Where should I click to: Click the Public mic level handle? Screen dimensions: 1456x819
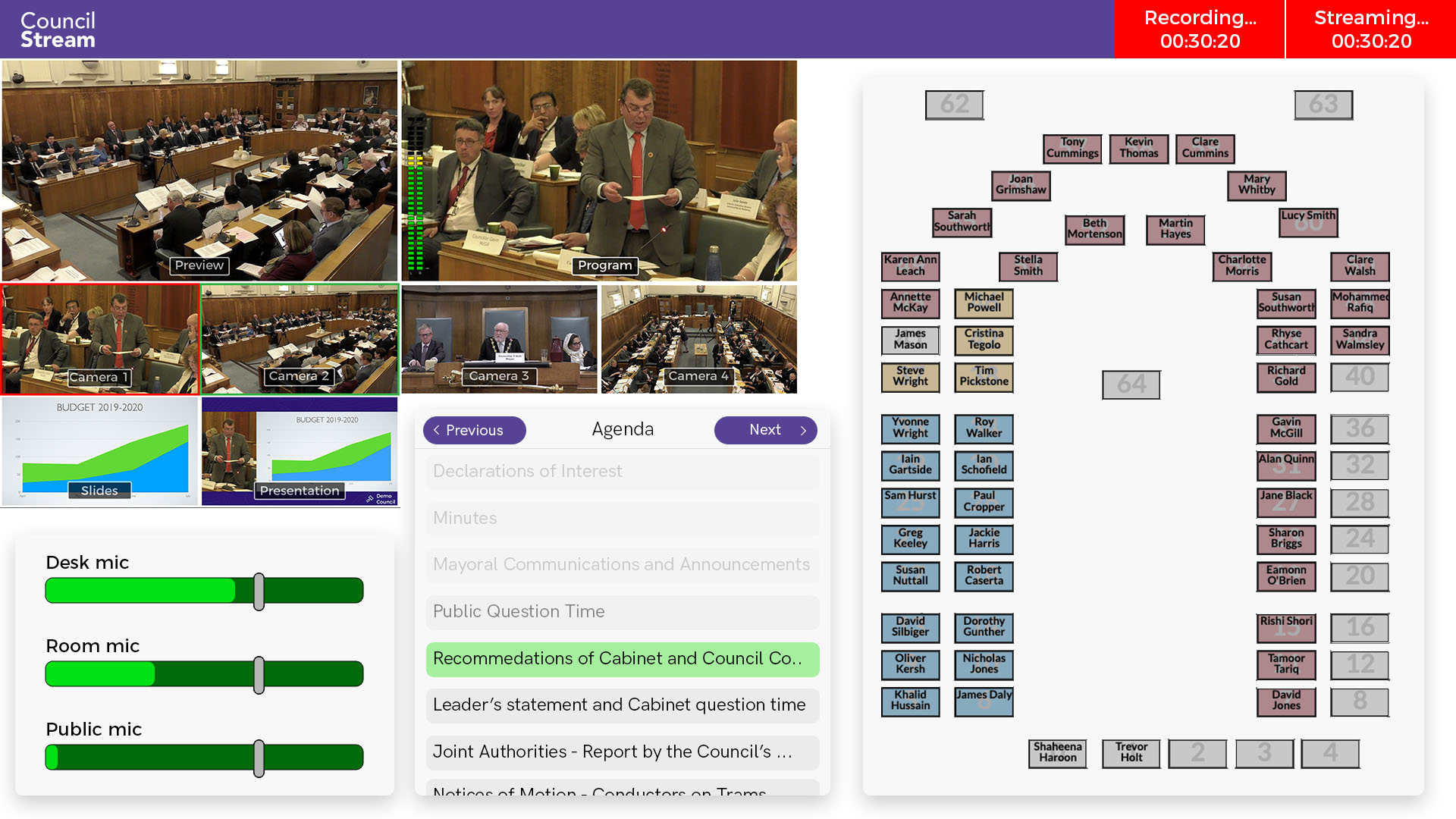click(259, 758)
